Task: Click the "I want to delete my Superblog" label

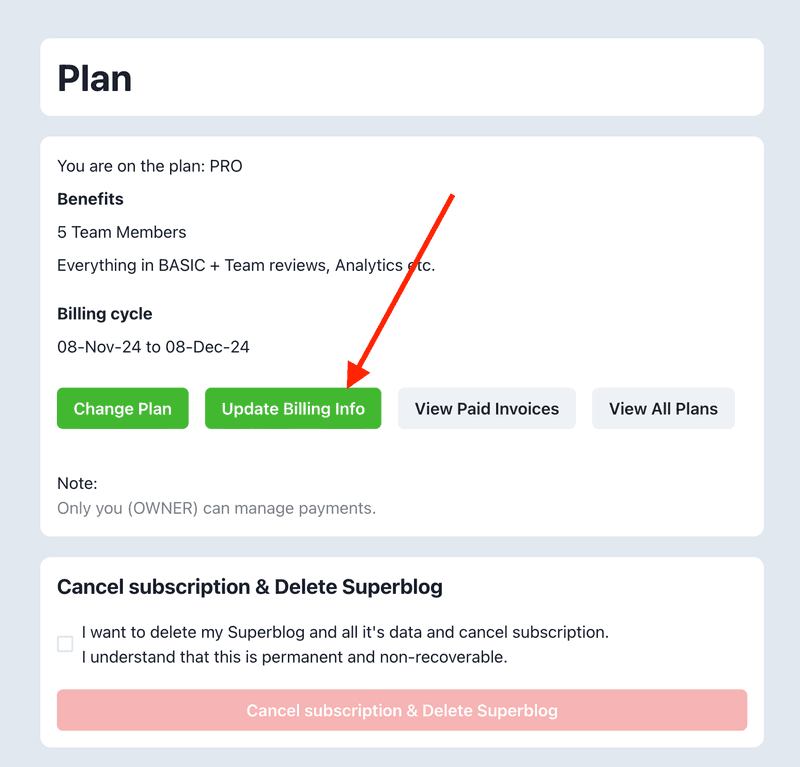Action: coord(345,632)
